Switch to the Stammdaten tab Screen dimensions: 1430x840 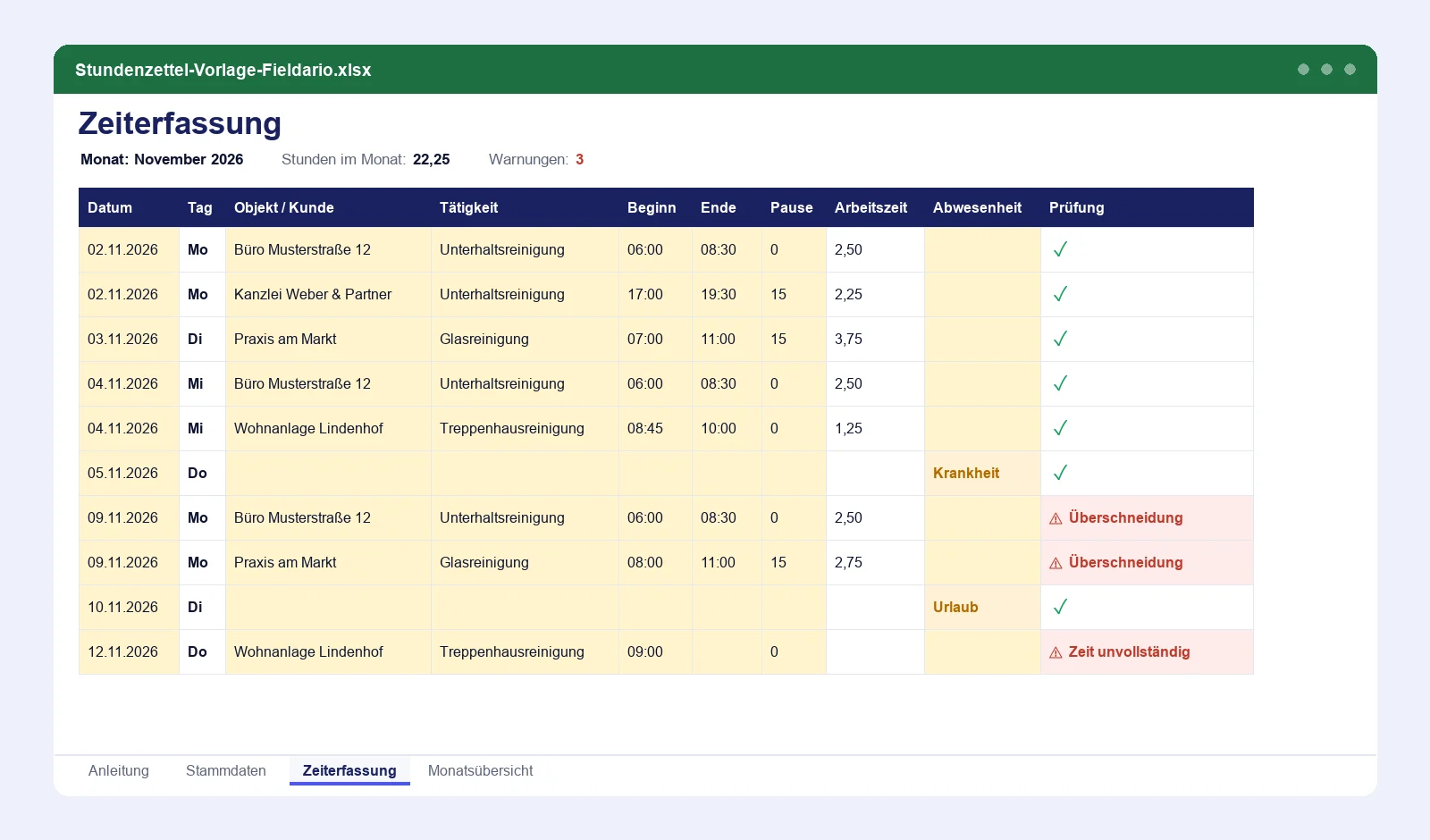[226, 770]
